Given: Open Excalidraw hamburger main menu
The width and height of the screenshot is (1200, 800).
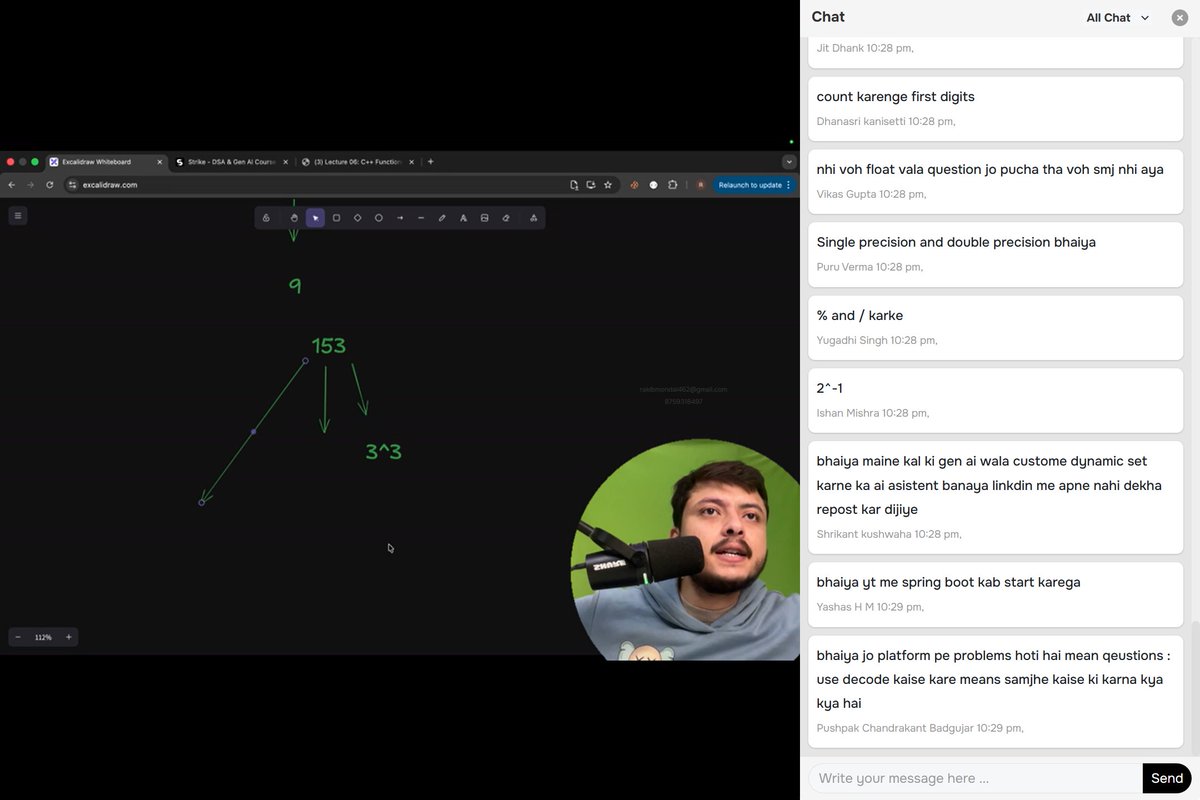Looking at the screenshot, I should click(17, 215).
